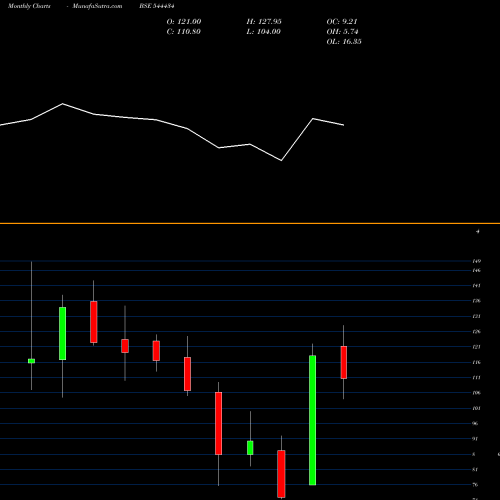Click the 146 price axis label

(476, 270)
